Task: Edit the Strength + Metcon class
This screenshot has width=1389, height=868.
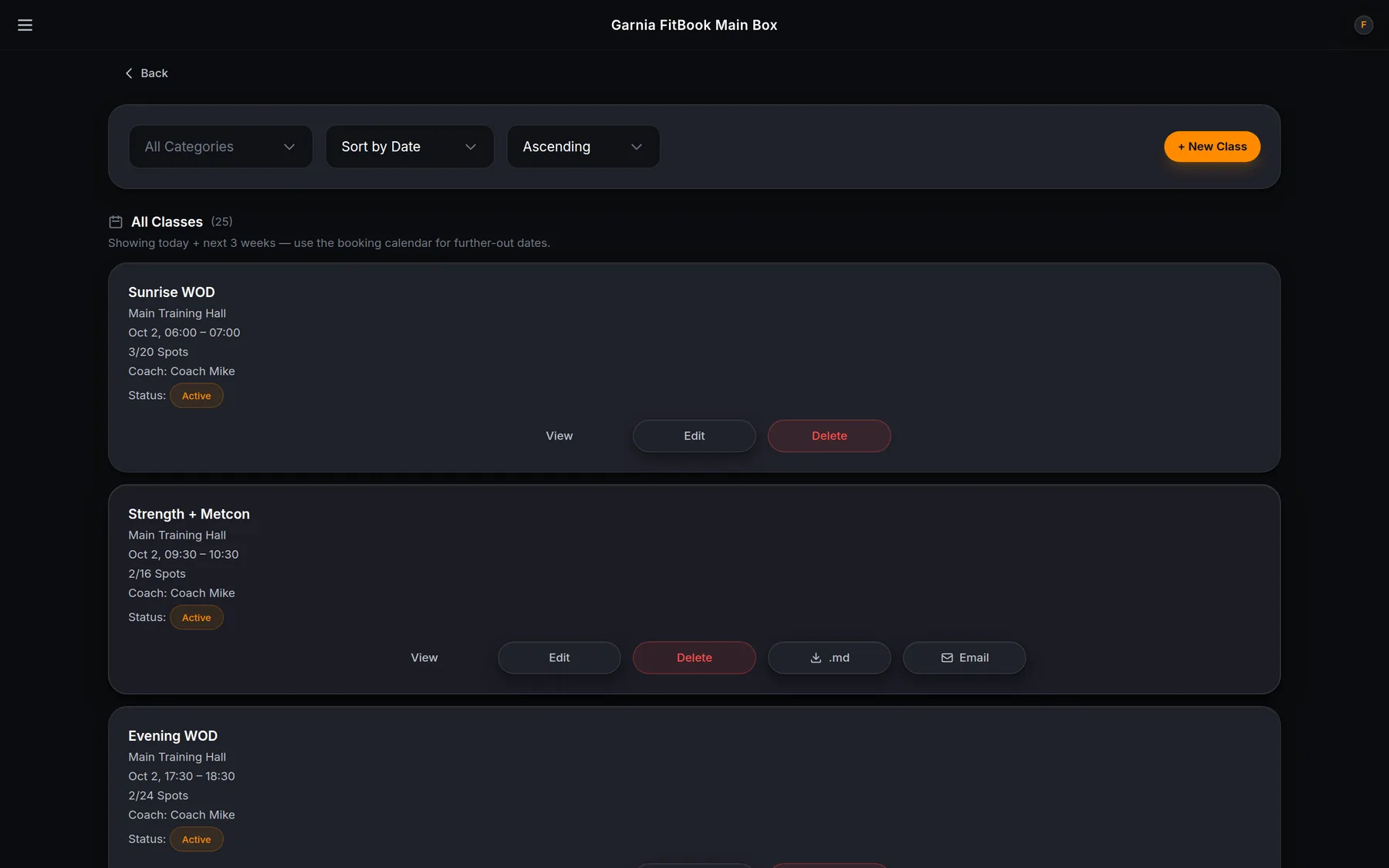Action: [559, 658]
